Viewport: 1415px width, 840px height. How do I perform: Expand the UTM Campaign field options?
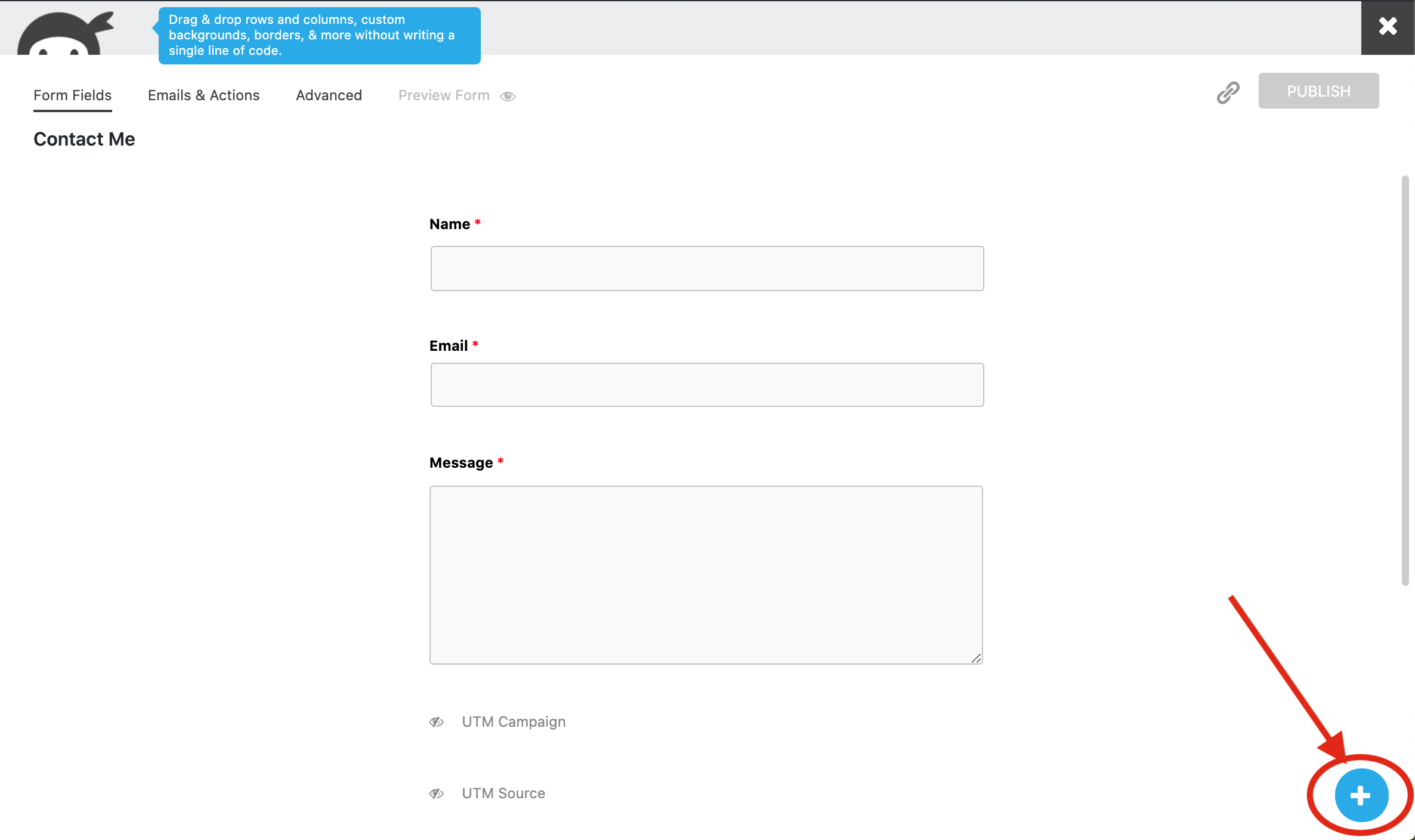coord(513,720)
